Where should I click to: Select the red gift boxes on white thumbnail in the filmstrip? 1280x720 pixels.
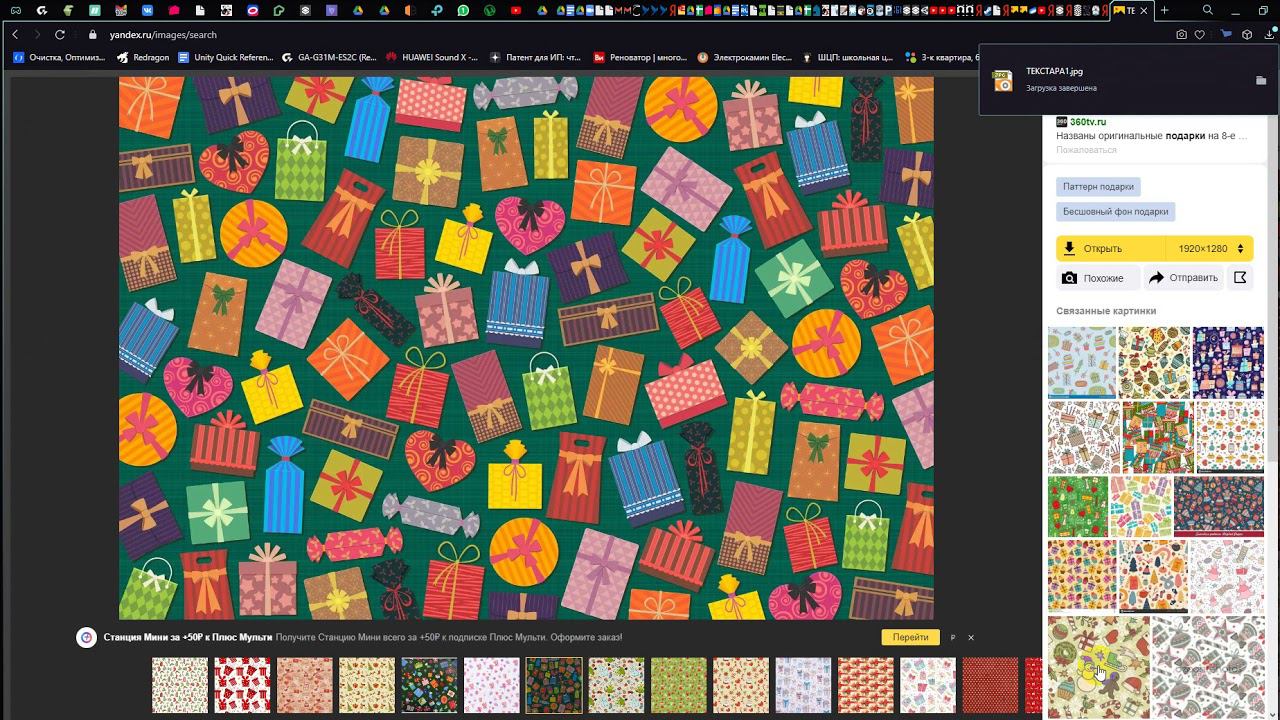[x=242, y=685]
